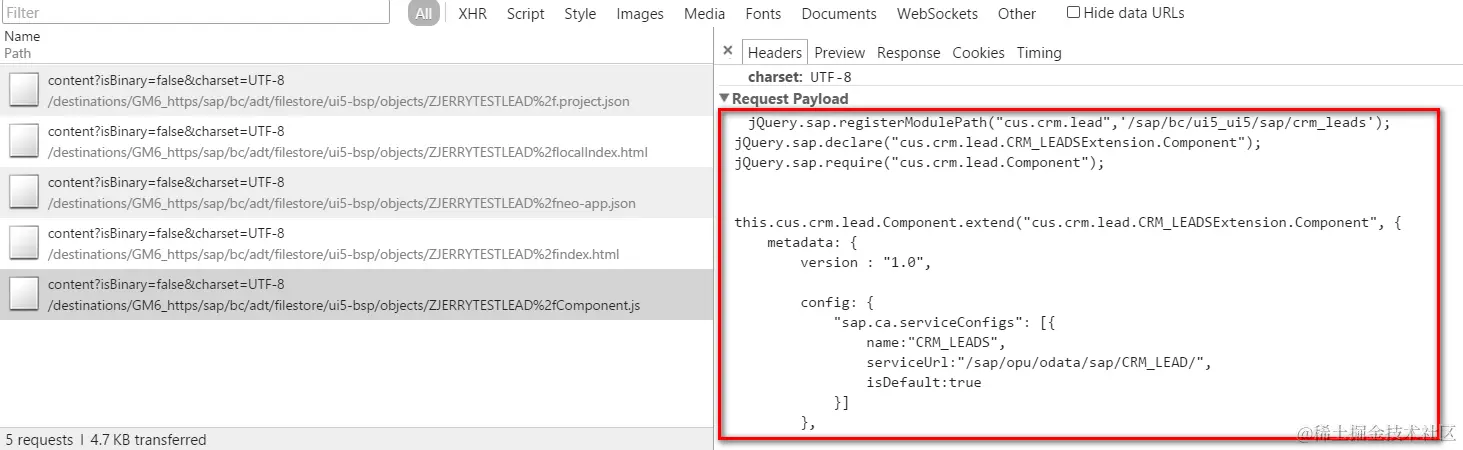Image resolution: width=1463 pixels, height=450 pixels.
Task: Click the isDefault:true line
Action: pyautogui.click(x=924, y=382)
